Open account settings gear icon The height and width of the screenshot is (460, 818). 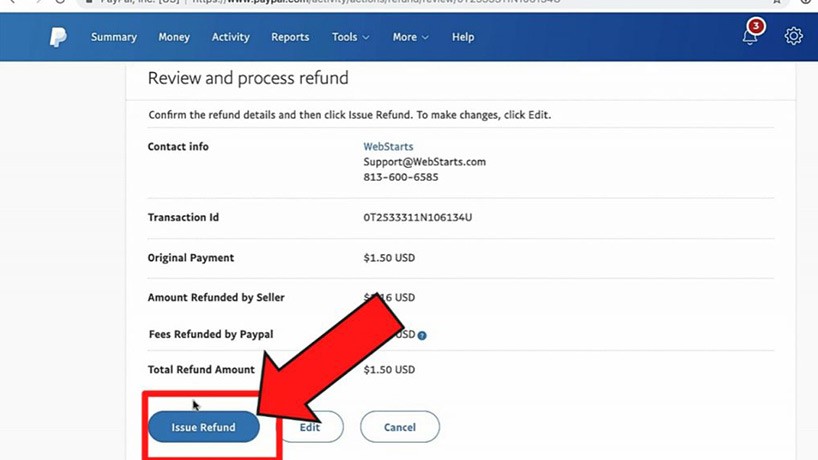tap(793, 36)
